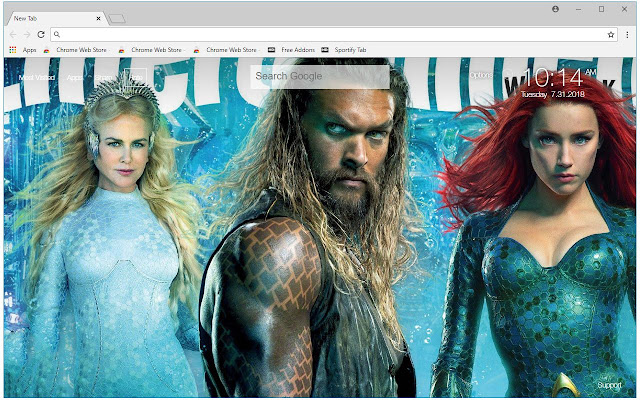Open the user profile icon in title bar
The image size is (640, 400).
click(556, 9)
